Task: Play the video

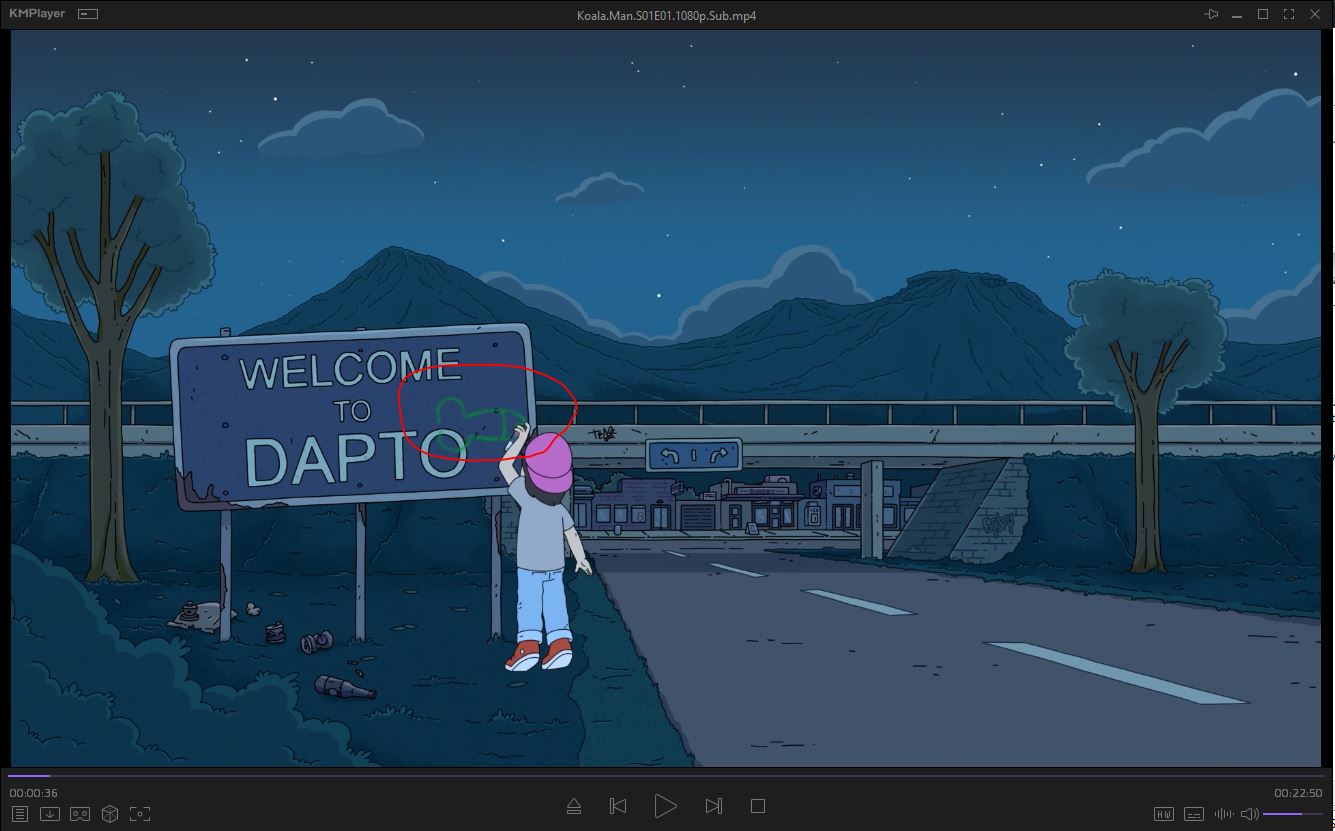Action: click(x=665, y=806)
